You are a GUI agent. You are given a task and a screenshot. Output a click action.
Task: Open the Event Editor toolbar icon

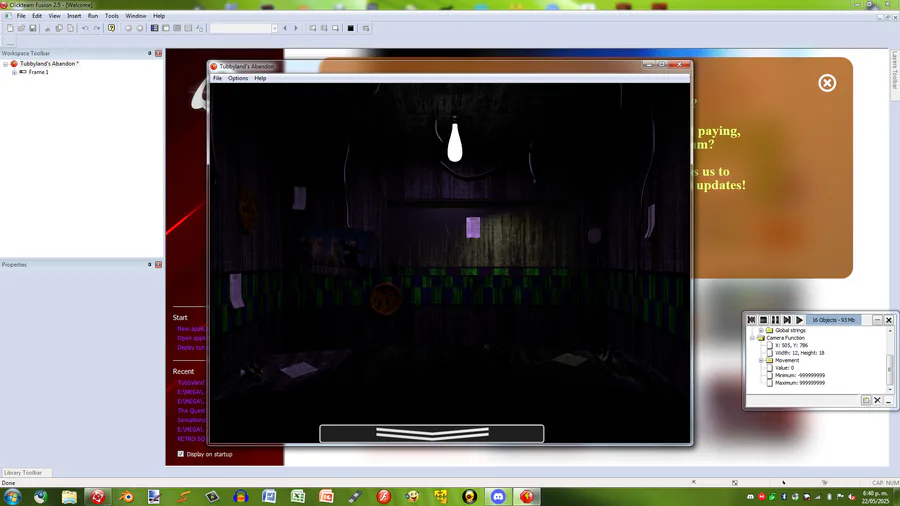coord(177,28)
